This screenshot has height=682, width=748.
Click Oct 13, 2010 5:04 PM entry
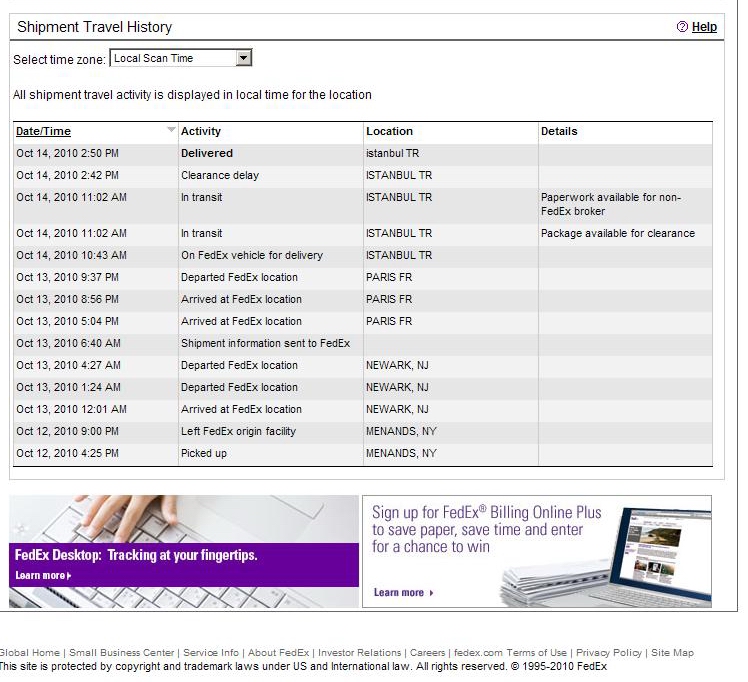pyautogui.click(x=67, y=321)
